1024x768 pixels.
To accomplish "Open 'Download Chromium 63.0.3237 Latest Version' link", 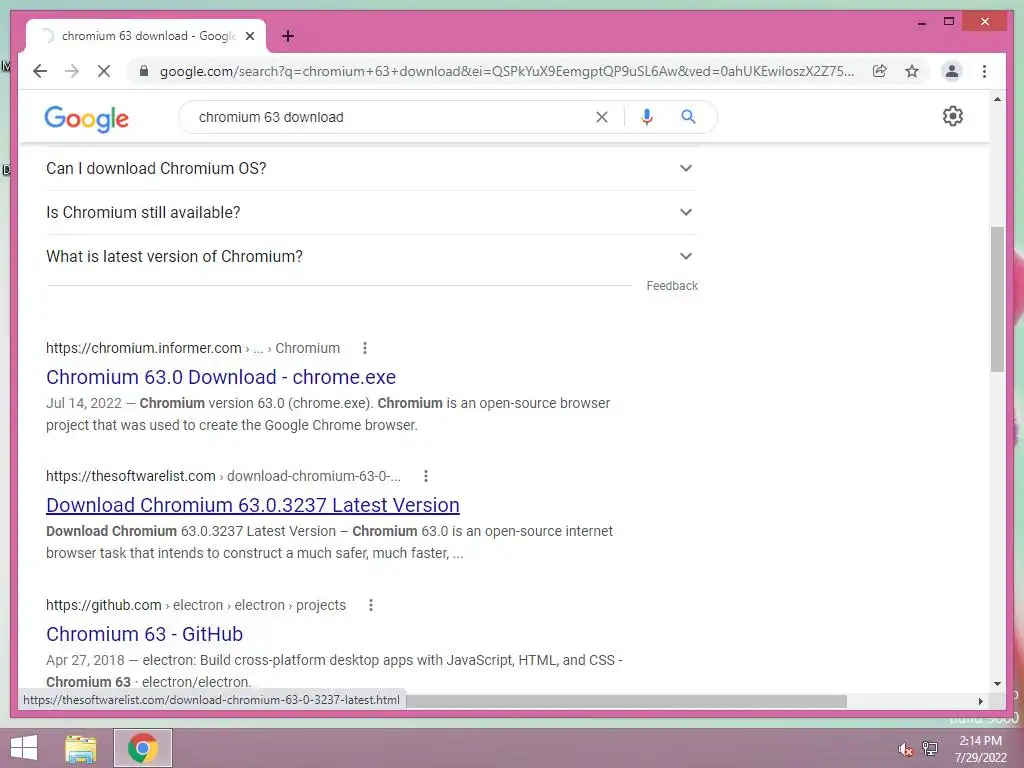I will click(x=253, y=505).
